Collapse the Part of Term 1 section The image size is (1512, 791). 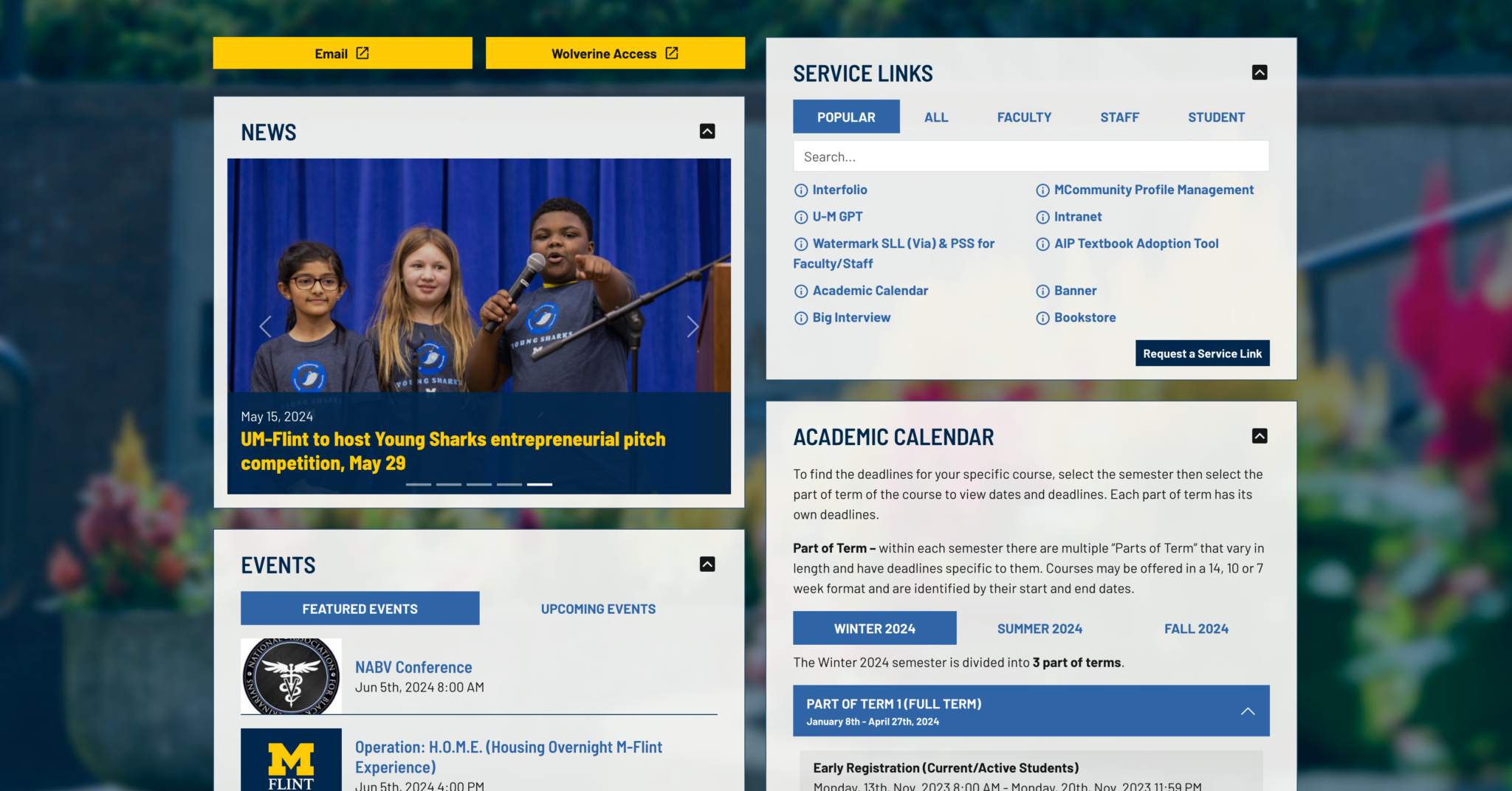click(1248, 711)
